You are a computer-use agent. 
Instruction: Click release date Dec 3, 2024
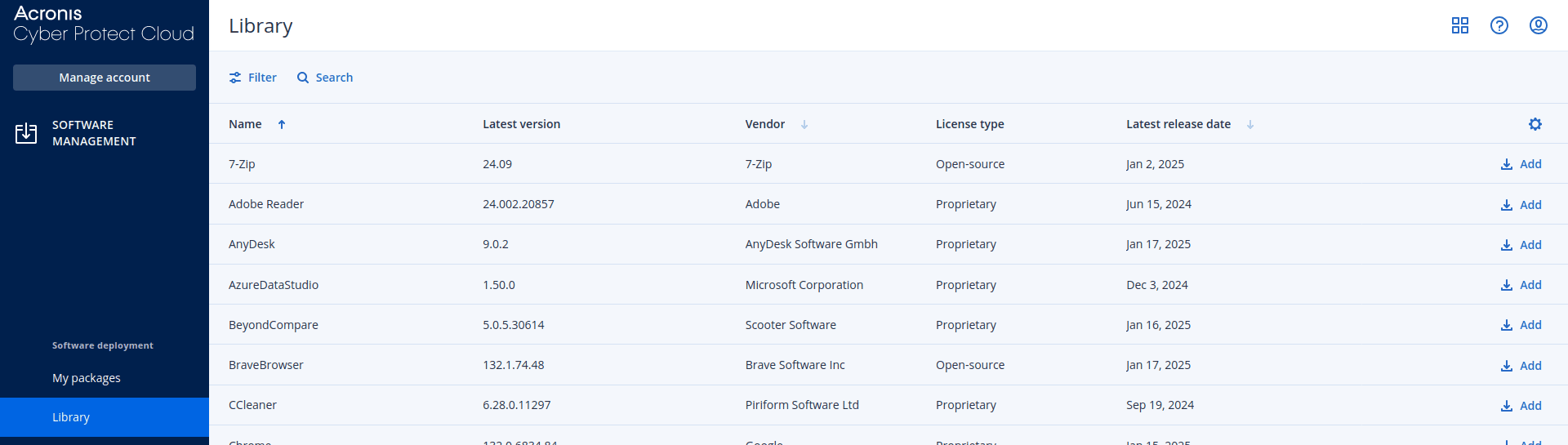coord(1157,285)
